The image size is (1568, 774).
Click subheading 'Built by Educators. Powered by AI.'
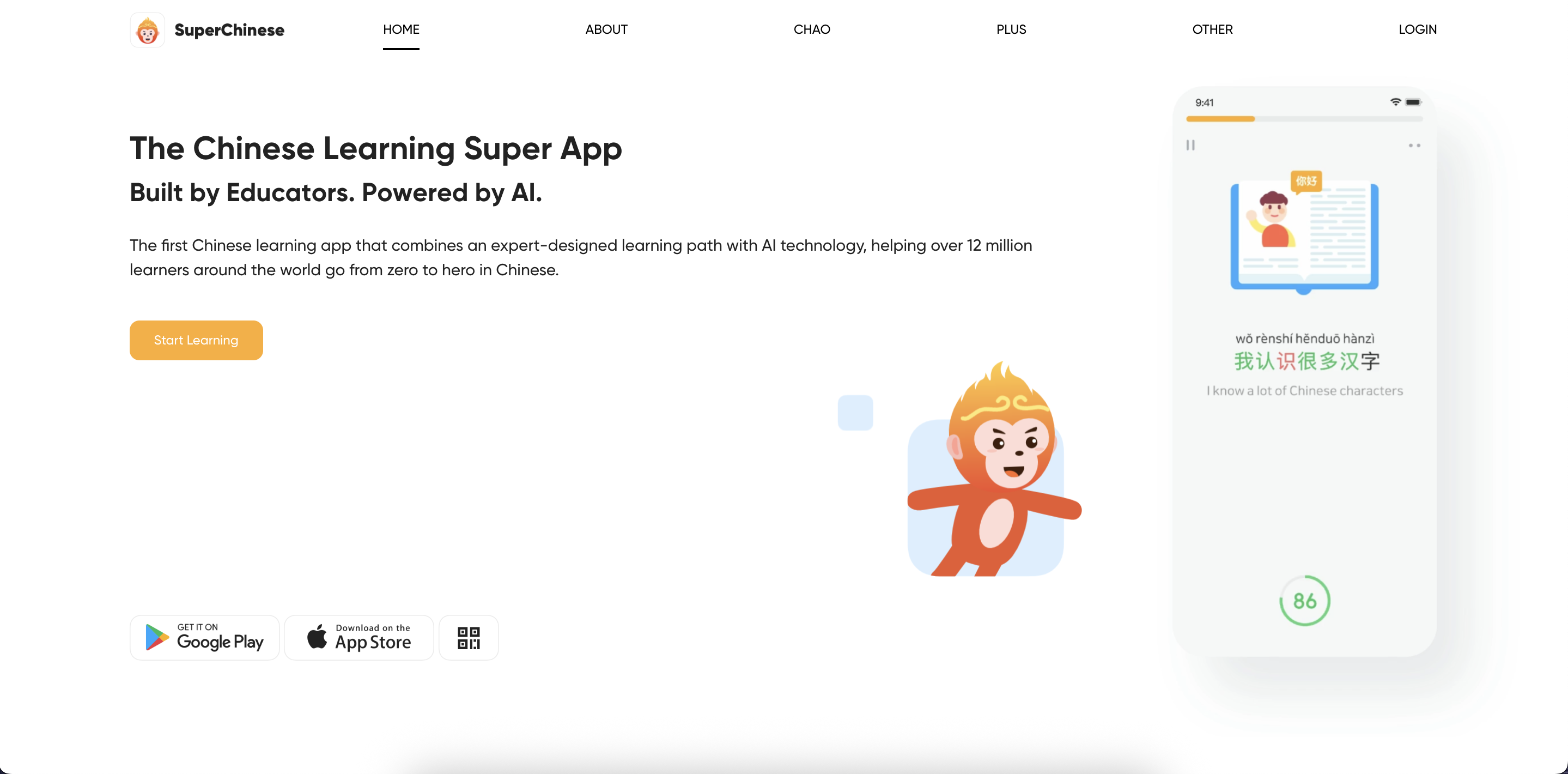pos(336,192)
